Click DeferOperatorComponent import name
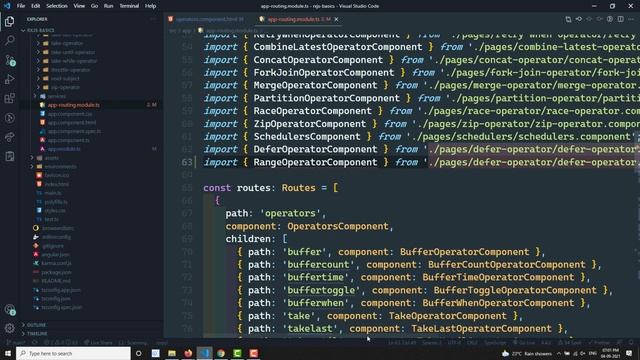This screenshot has width=640, height=360. click(315, 149)
